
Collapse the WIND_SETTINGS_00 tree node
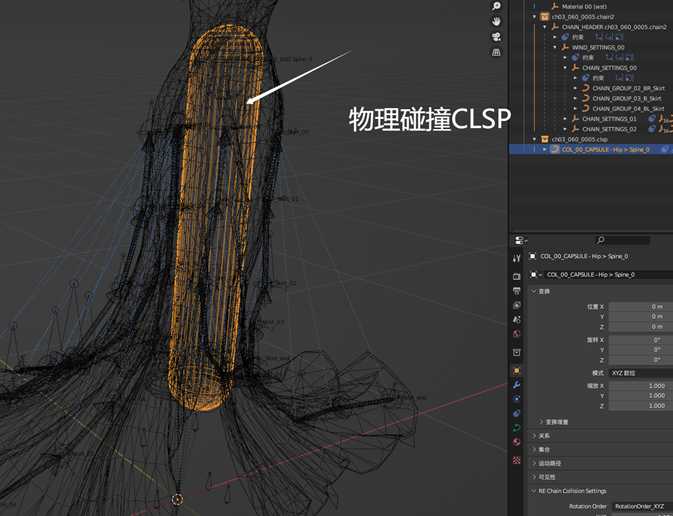click(553, 47)
